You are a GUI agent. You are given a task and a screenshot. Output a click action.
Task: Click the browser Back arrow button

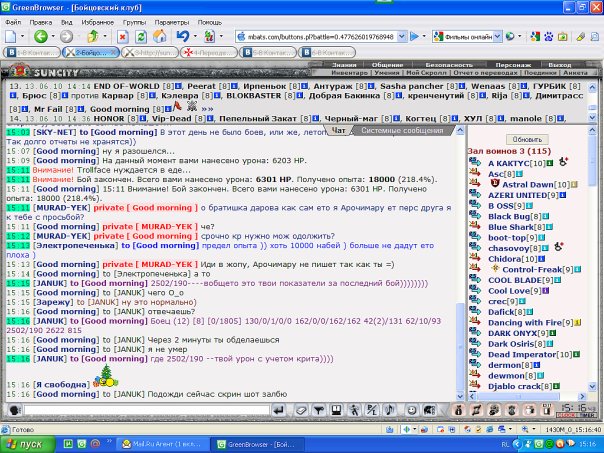40,37
